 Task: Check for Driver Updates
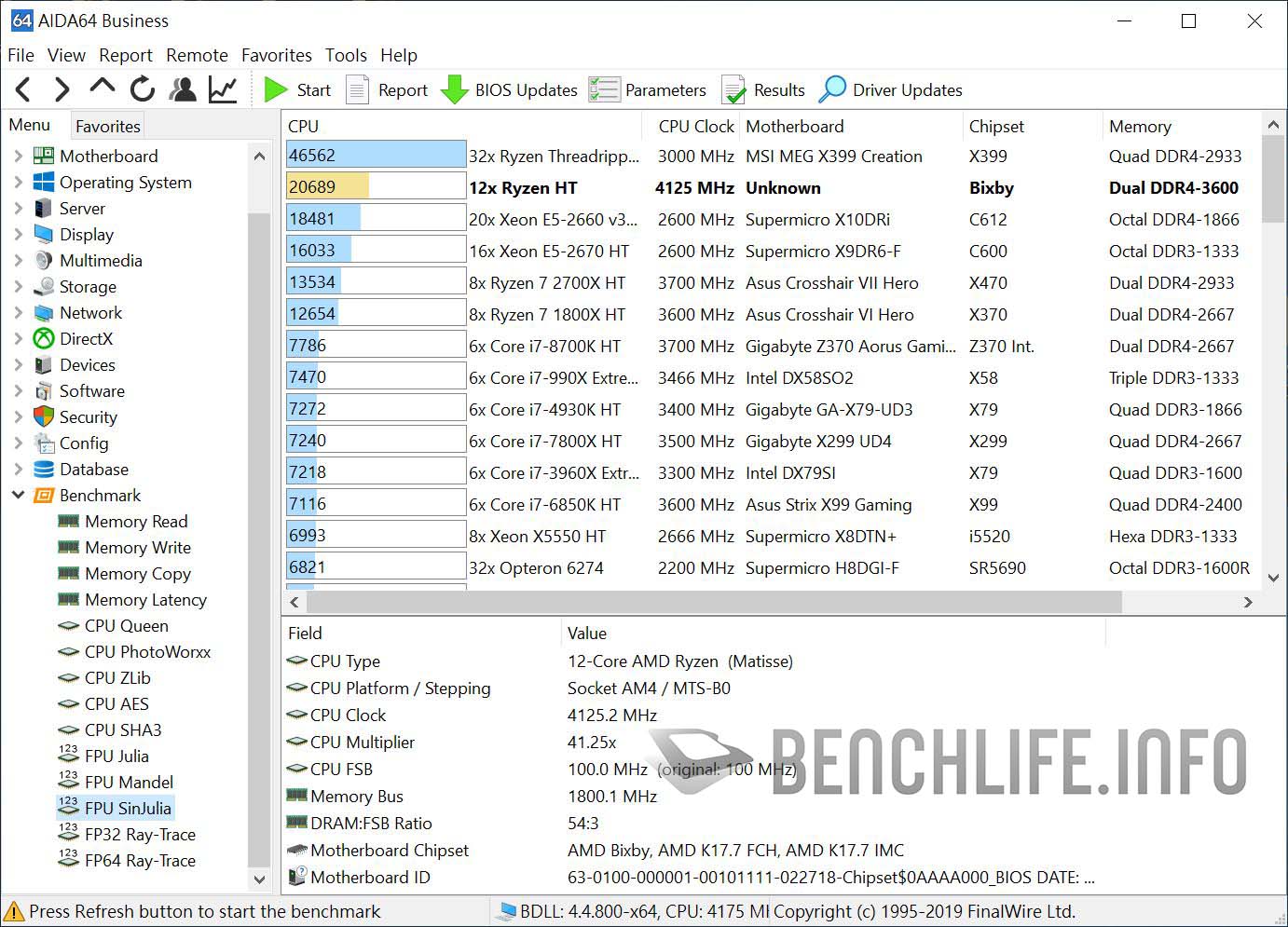[889, 89]
